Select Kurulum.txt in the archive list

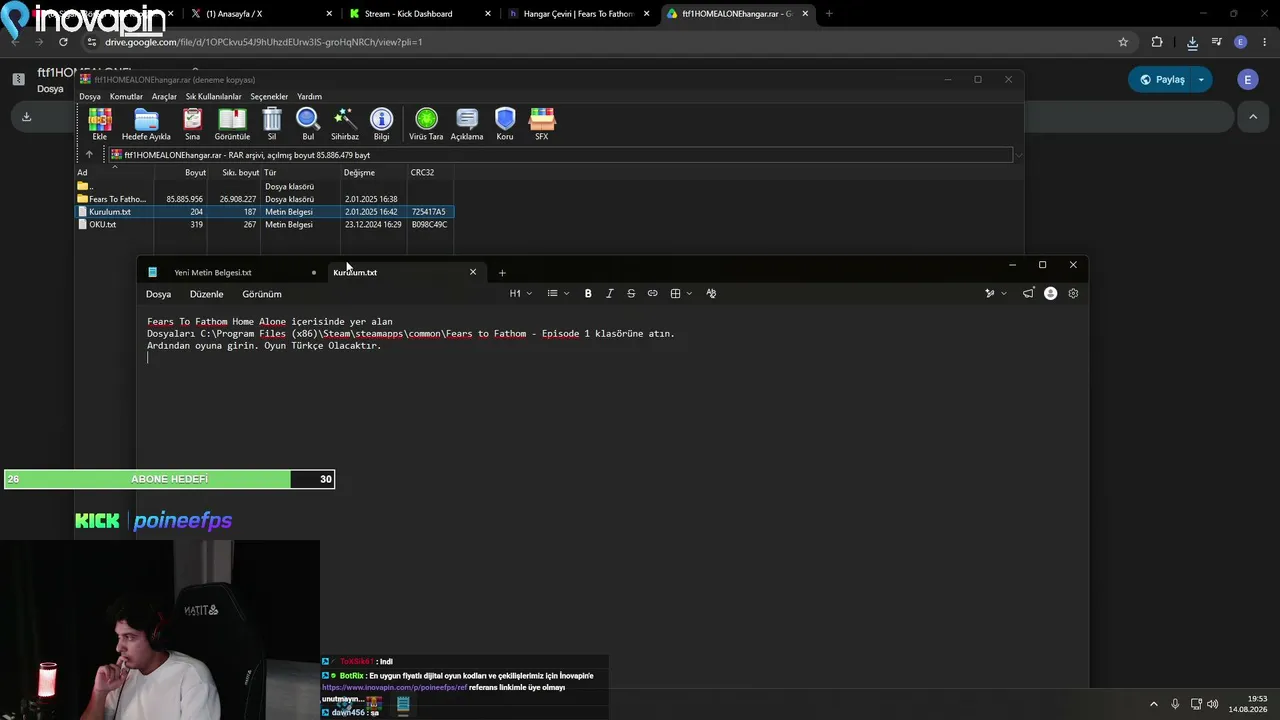click(x=265, y=212)
